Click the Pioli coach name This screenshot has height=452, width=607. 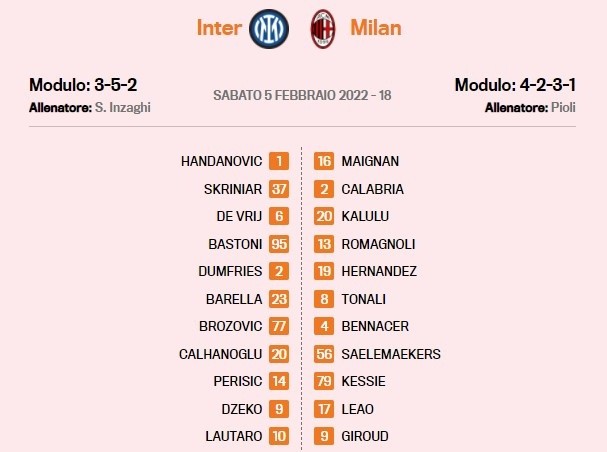[563, 107]
